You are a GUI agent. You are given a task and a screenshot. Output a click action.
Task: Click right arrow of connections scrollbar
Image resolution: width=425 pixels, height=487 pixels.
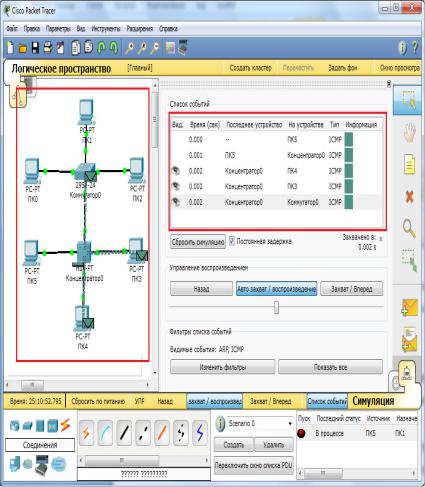(x=207, y=460)
